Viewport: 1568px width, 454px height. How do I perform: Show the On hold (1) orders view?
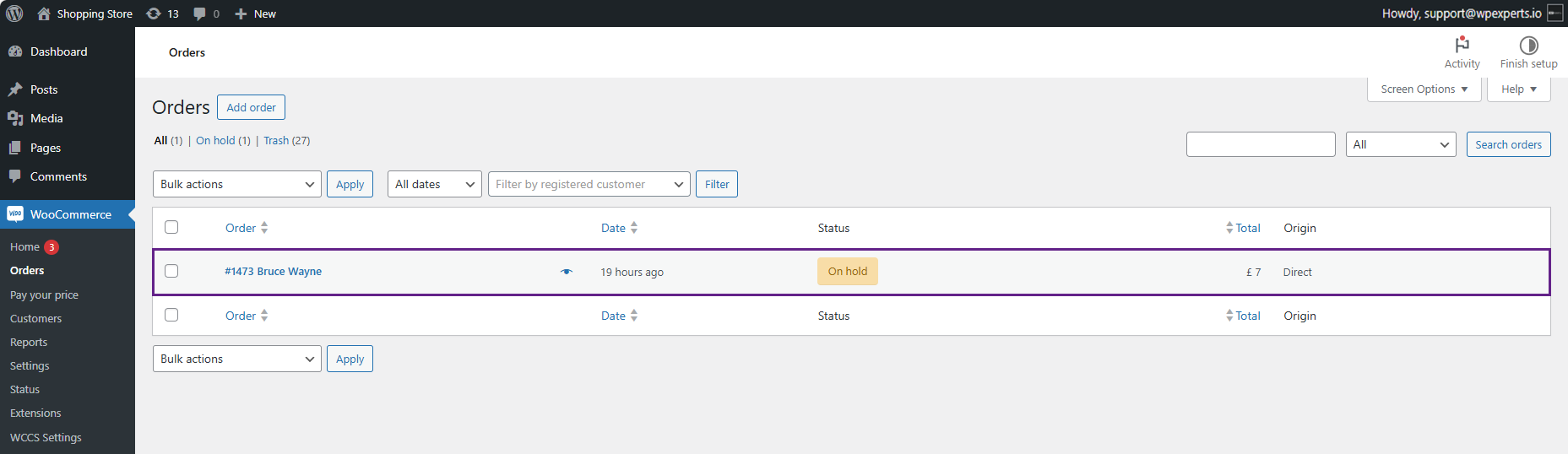coord(223,140)
